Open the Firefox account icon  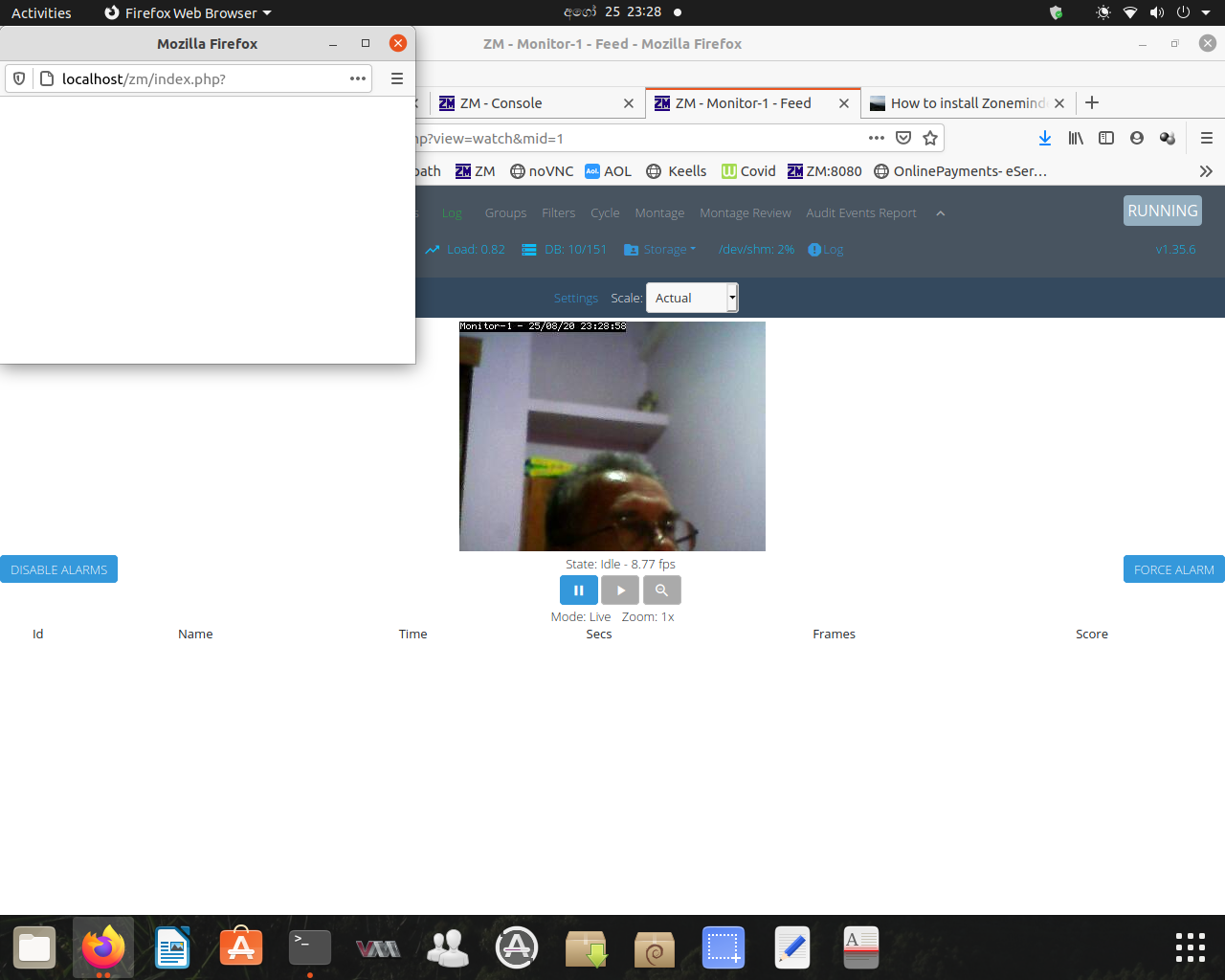pos(1137,138)
